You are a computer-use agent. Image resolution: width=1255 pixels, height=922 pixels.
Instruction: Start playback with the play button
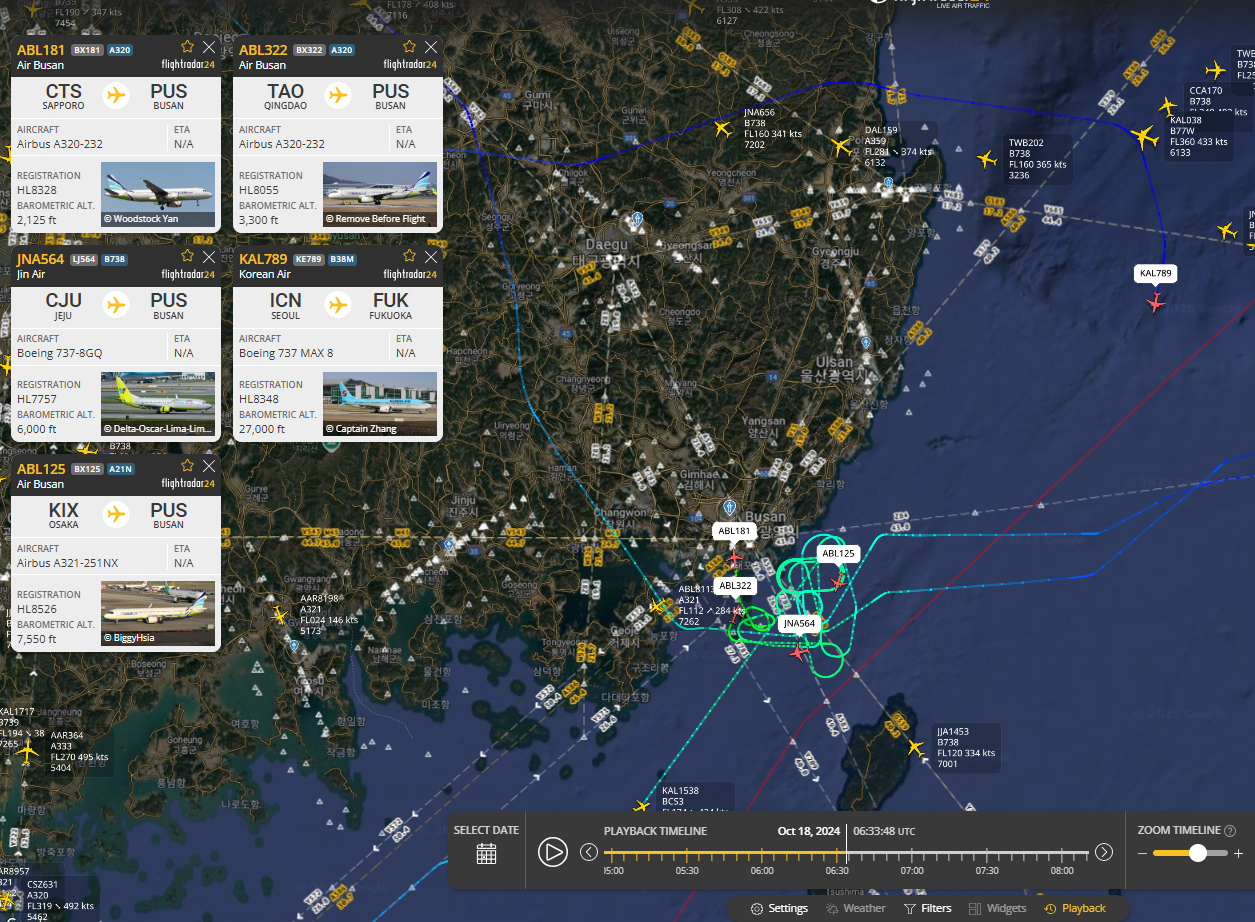552,852
